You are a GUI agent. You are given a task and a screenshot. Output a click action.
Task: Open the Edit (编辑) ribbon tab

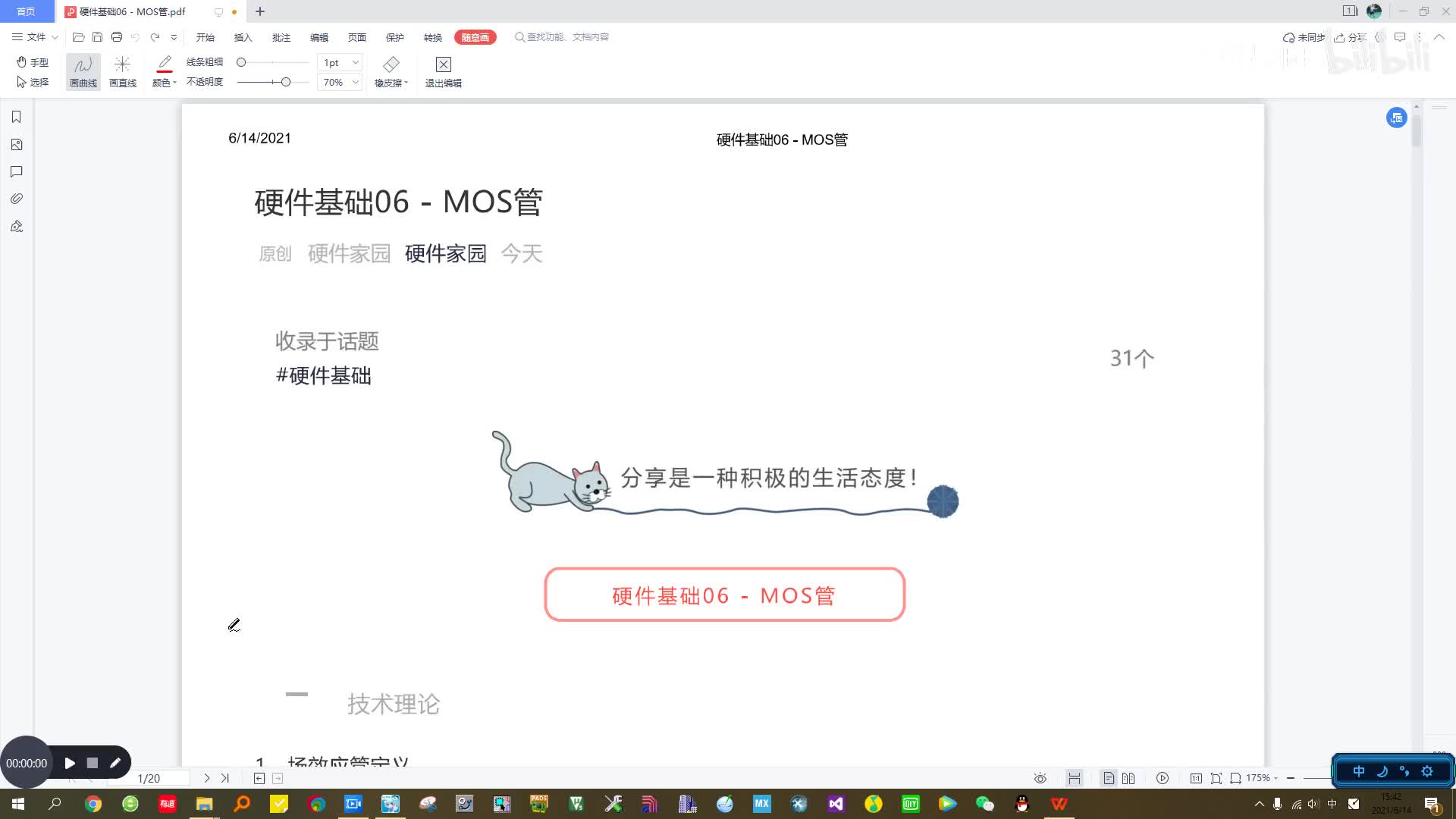[319, 37]
